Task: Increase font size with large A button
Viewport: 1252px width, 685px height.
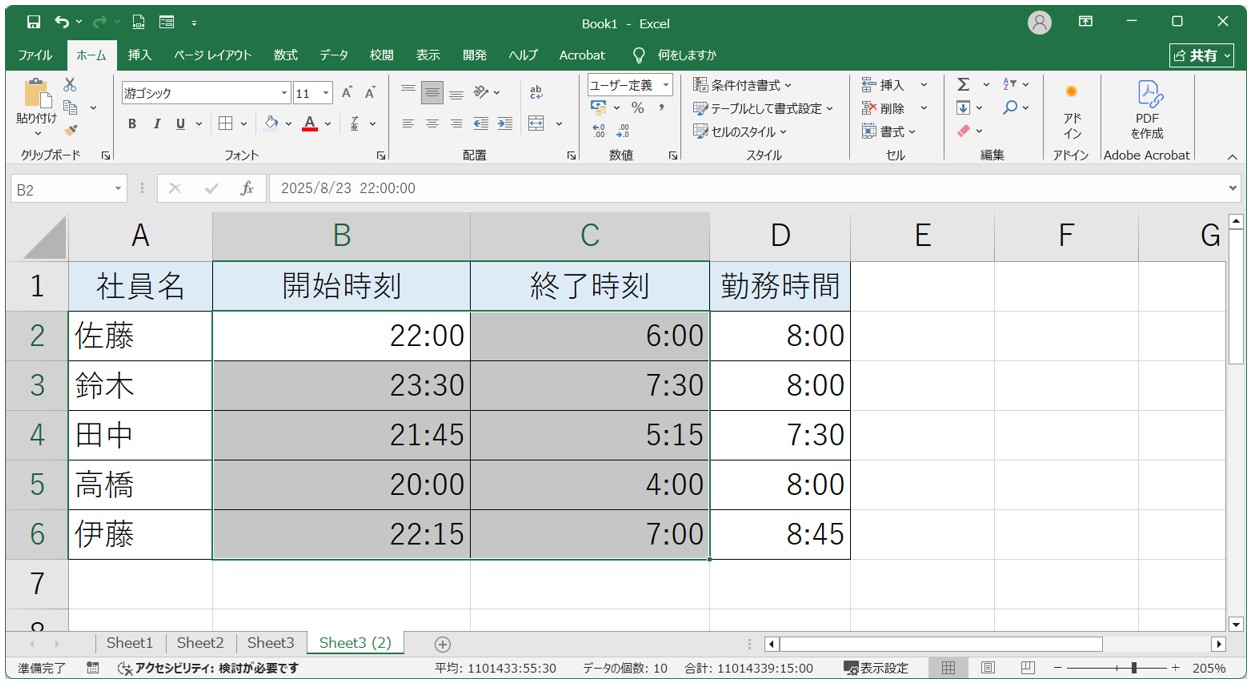Action: (347, 93)
